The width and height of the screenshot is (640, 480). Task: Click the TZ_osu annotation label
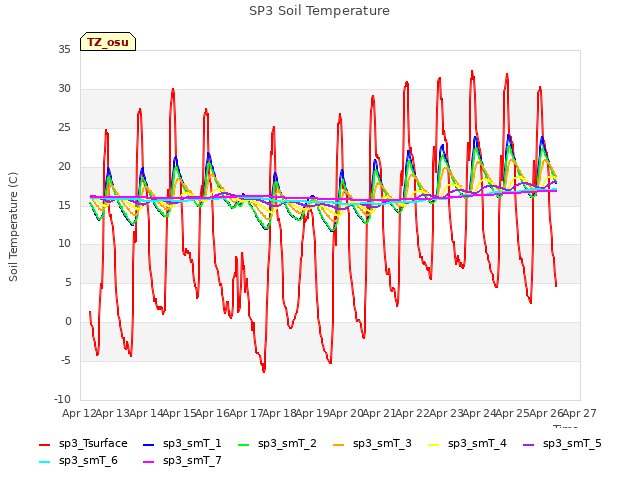coord(108,42)
